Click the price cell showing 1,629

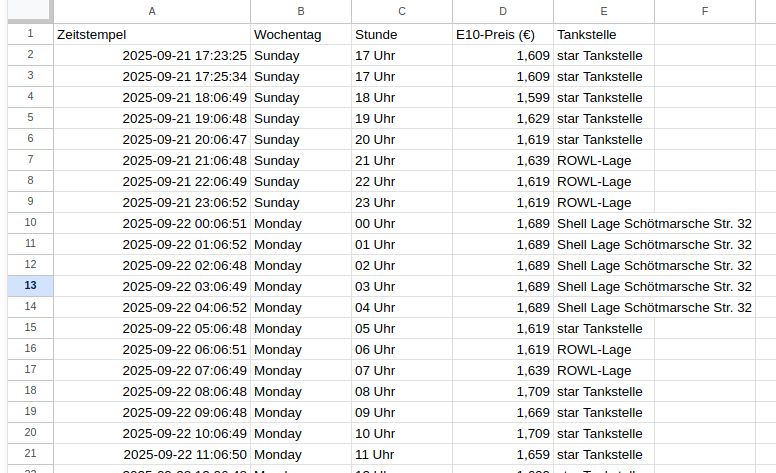(x=503, y=118)
